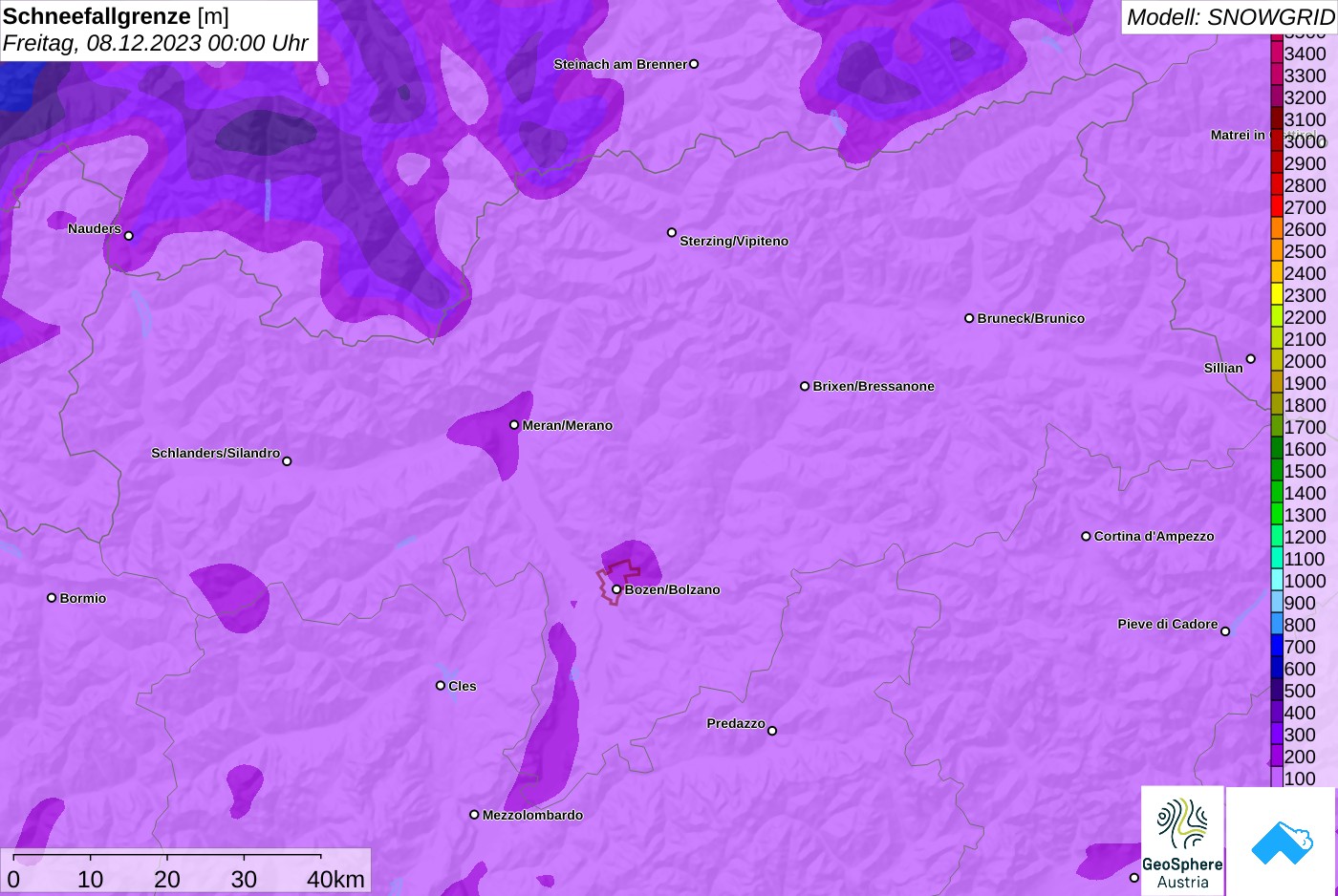The width and height of the screenshot is (1338, 896).
Task: Click the Schlanders/Silandro marker dot
Action: click(287, 461)
